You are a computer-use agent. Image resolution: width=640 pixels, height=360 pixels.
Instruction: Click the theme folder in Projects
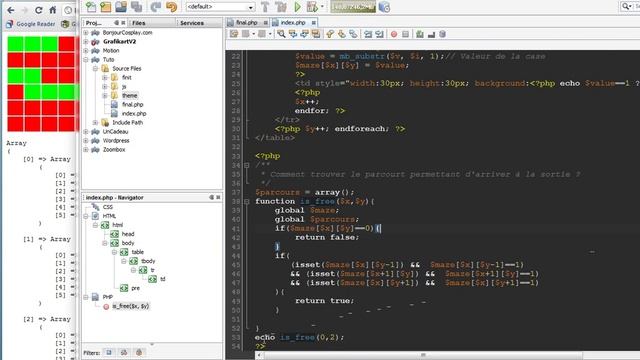click(129, 96)
